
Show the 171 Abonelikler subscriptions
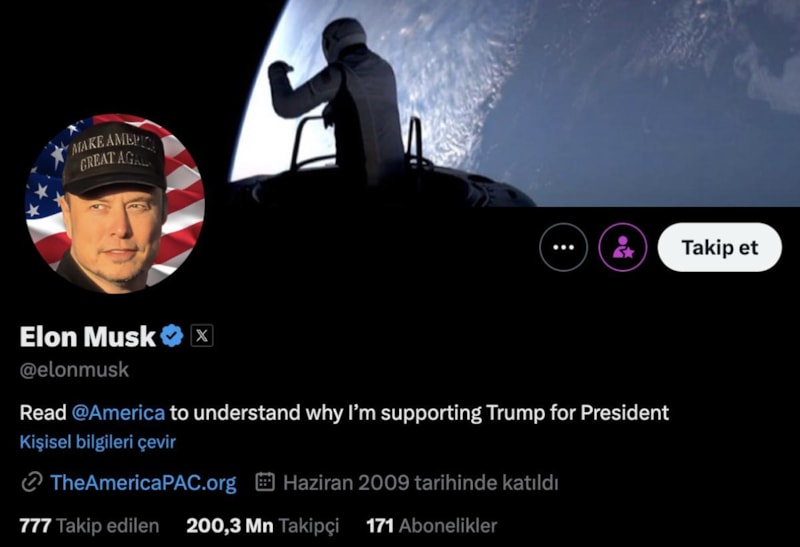coord(432,526)
